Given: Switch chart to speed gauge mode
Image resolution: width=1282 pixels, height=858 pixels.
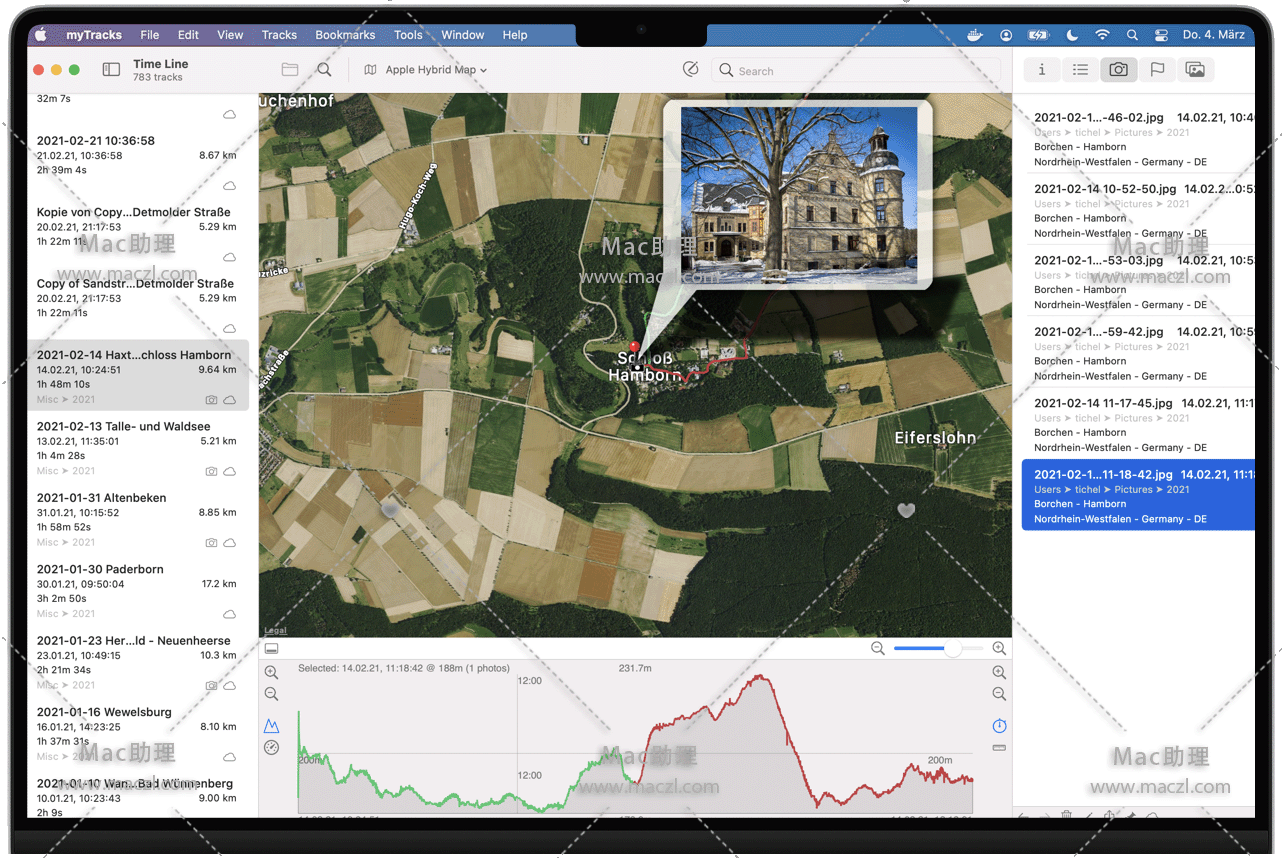Looking at the screenshot, I should click(x=271, y=748).
